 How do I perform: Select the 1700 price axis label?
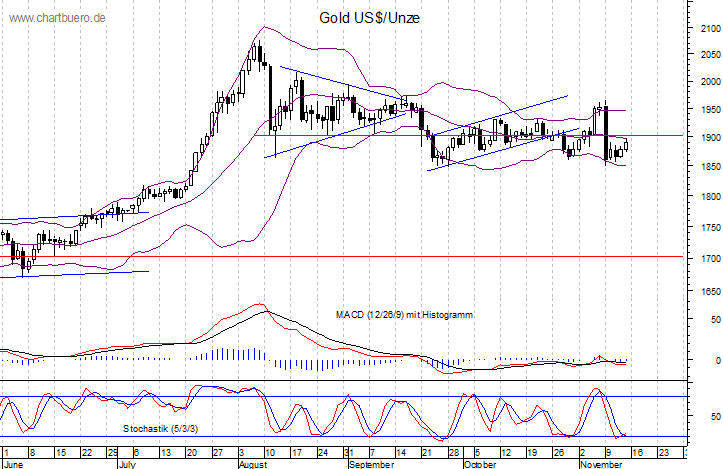coord(711,259)
